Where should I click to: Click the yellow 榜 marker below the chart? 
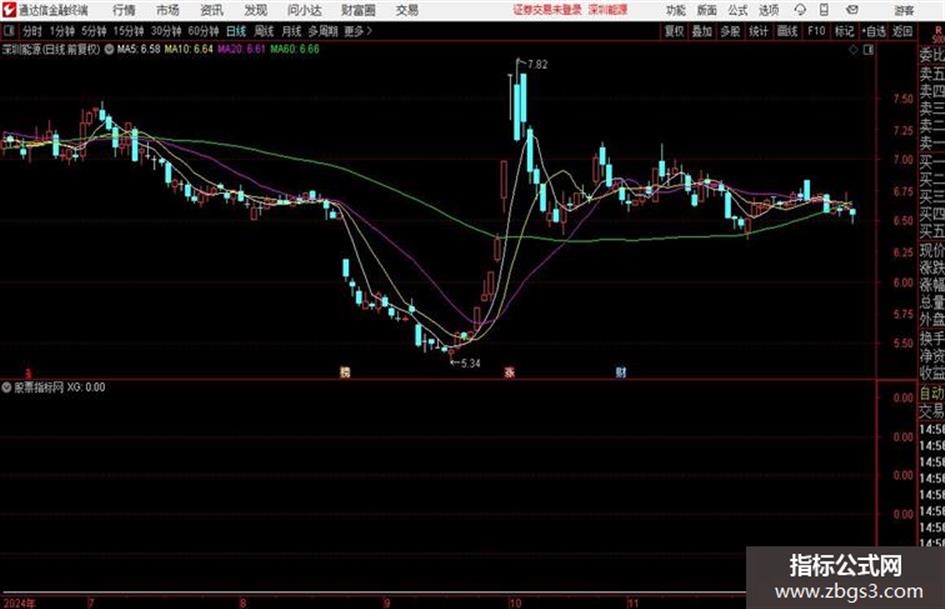(345, 372)
